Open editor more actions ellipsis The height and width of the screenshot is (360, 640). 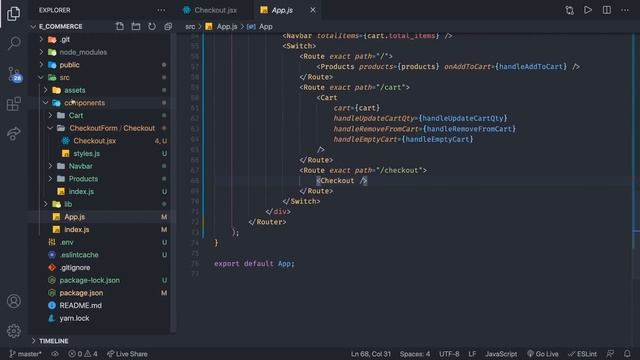pos(625,10)
